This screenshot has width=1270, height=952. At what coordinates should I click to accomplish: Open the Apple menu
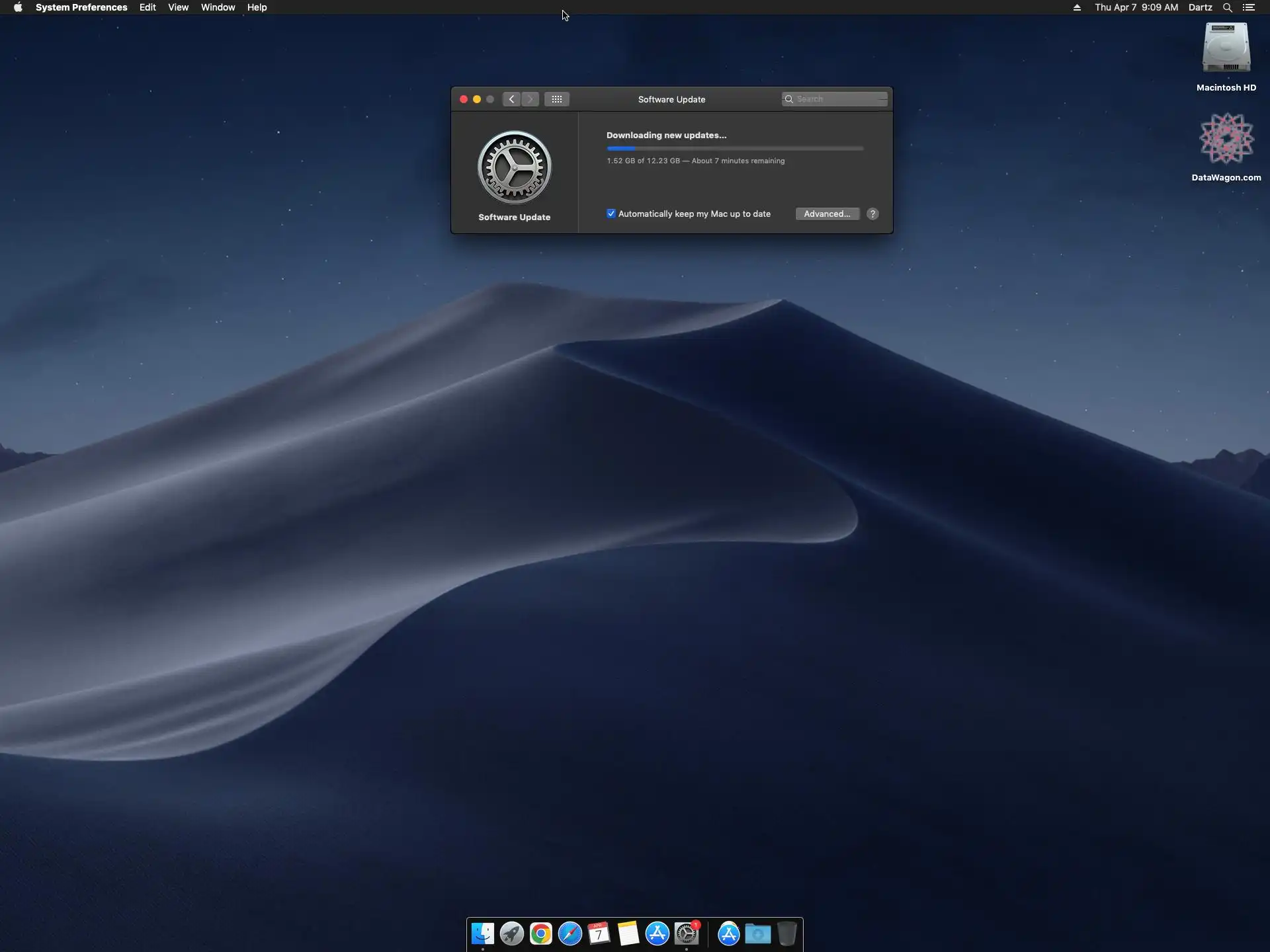[x=18, y=7]
